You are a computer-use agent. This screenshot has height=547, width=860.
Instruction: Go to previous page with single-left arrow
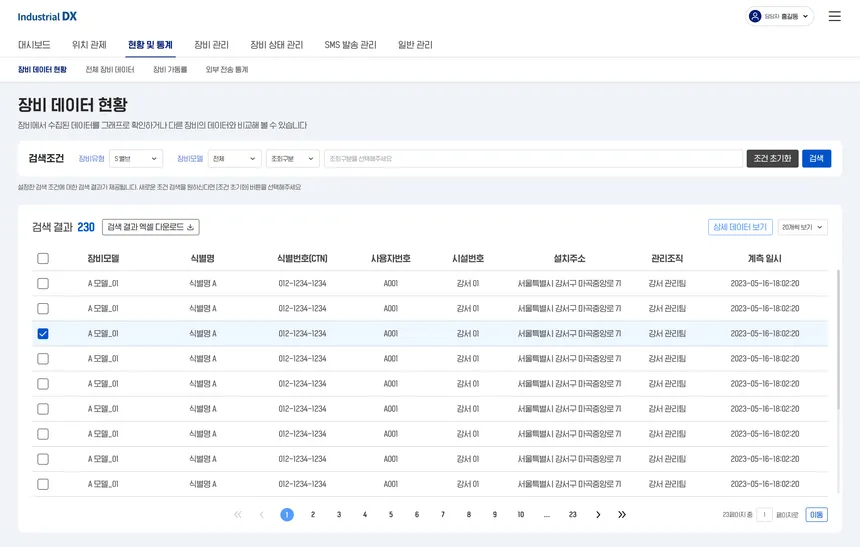click(x=262, y=515)
